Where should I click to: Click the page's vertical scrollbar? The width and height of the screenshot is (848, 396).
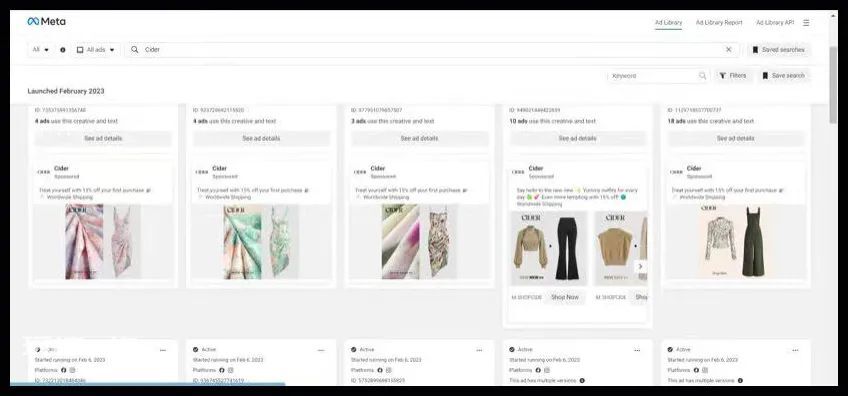(x=832, y=85)
